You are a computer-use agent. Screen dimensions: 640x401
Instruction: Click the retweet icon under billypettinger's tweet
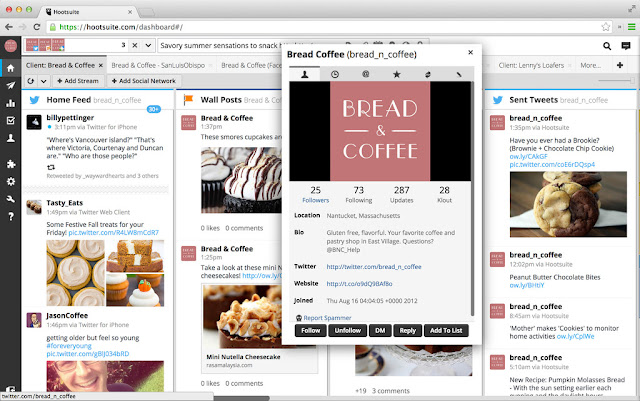(x=51, y=167)
